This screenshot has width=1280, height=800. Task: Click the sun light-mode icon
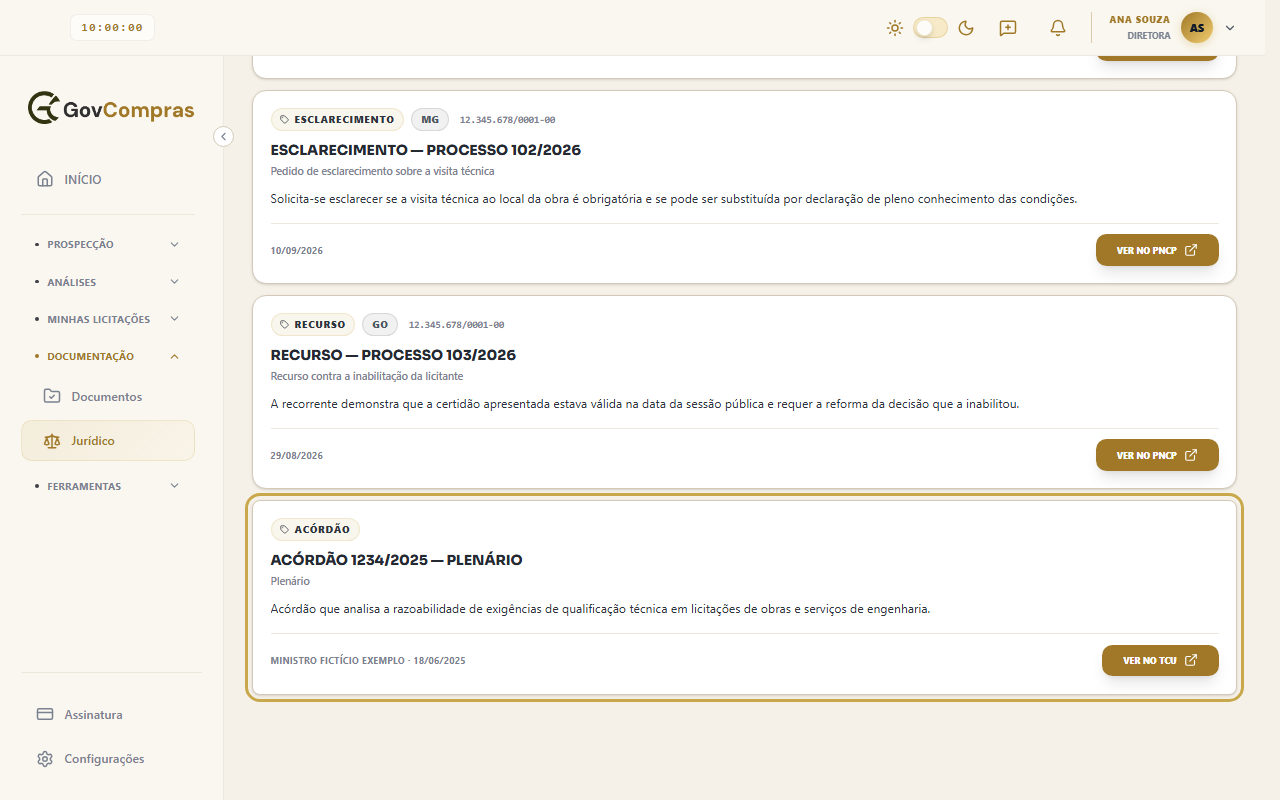[x=895, y=28]
